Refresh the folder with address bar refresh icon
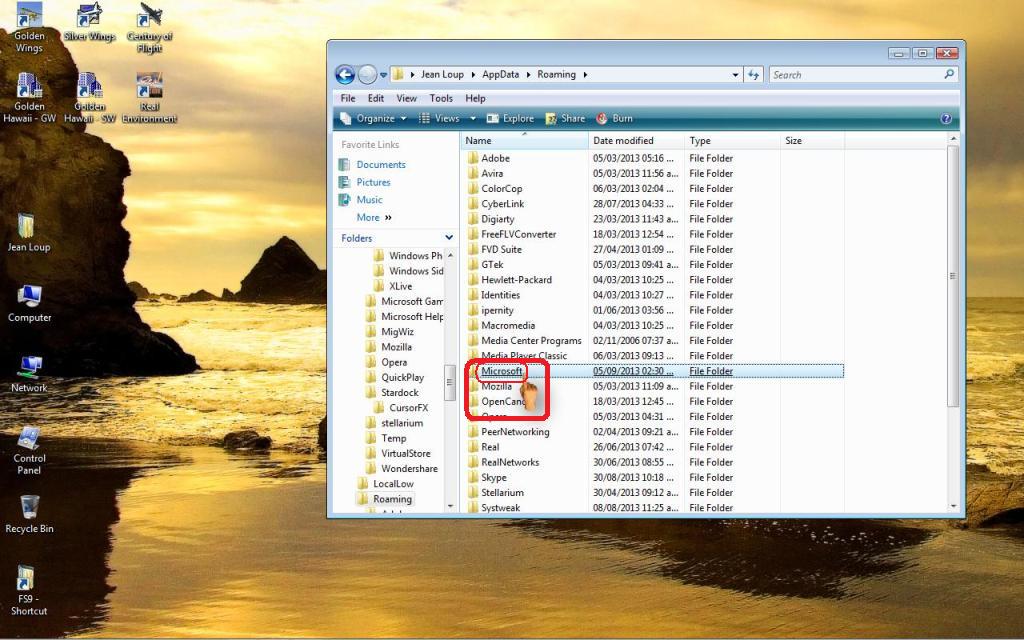 pyautogui.click(x=754, y=74)
